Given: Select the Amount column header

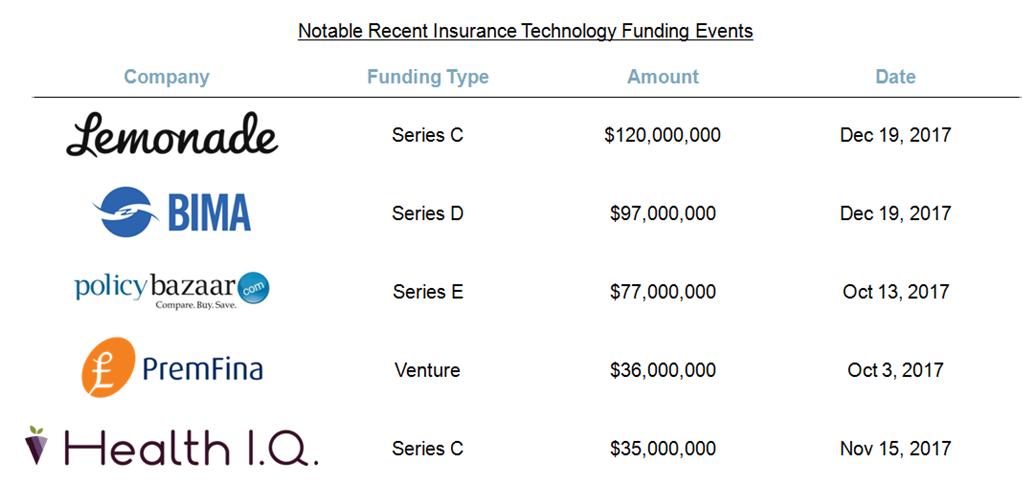Looking at the screenshot, I should (x=663, y=77).
